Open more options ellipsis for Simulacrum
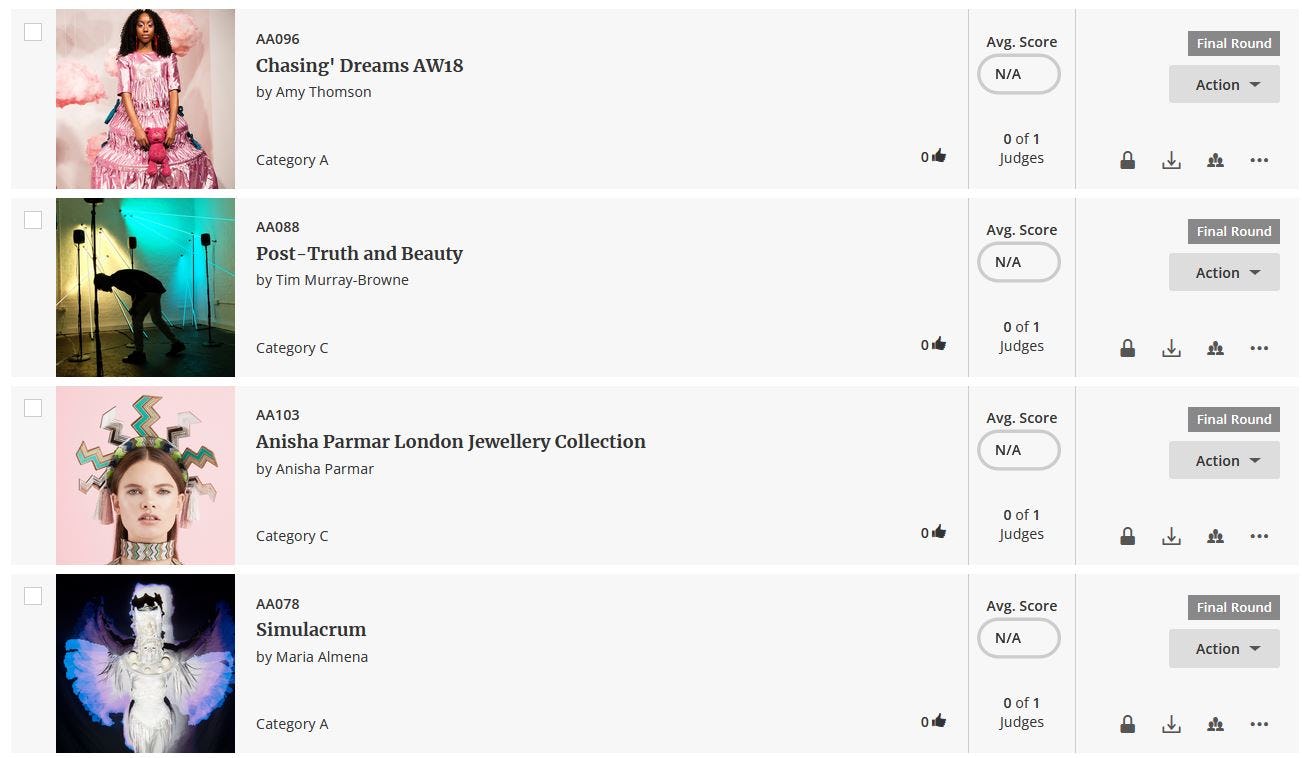The height and width of the screenshot is (758, 1302). click(x=1259, y=724)
